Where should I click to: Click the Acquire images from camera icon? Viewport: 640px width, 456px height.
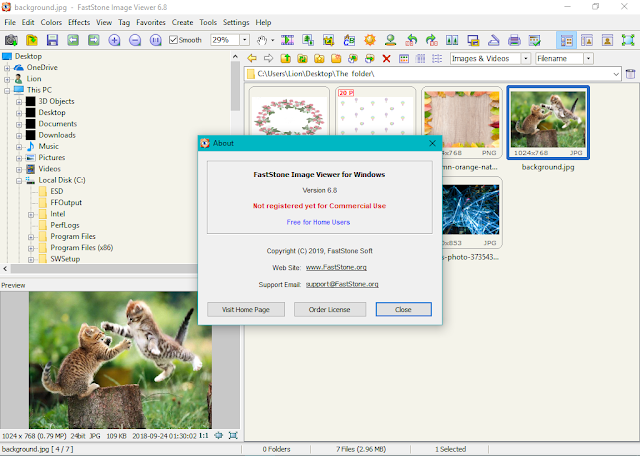tap(11, 40)
